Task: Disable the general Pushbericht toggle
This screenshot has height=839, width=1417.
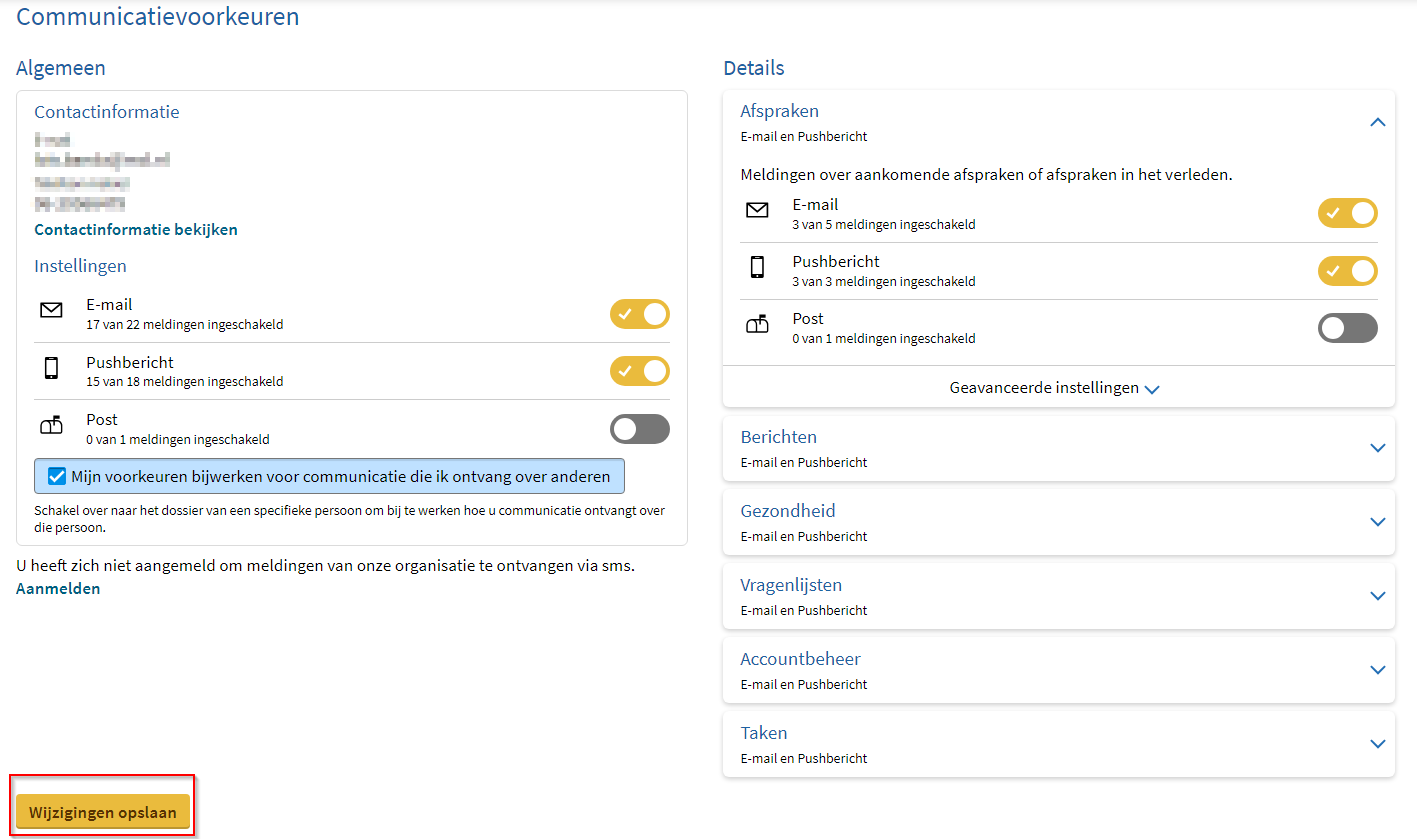Action: point(639,371)
